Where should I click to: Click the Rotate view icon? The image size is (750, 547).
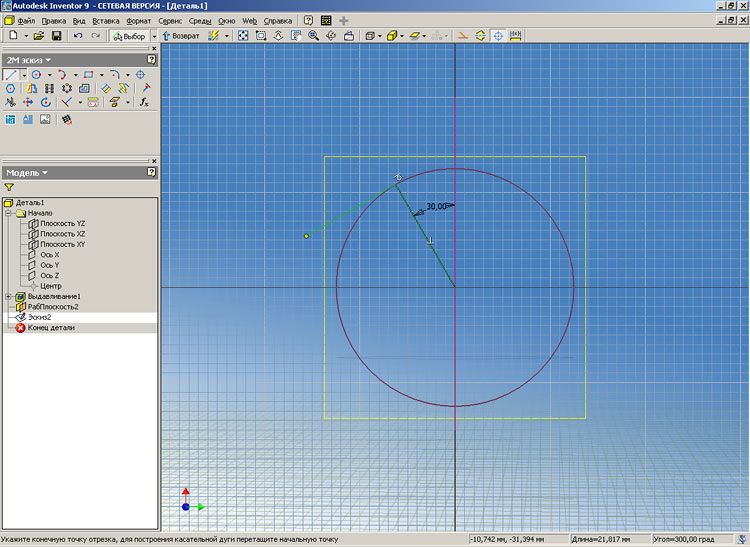[x=331, y=35]
